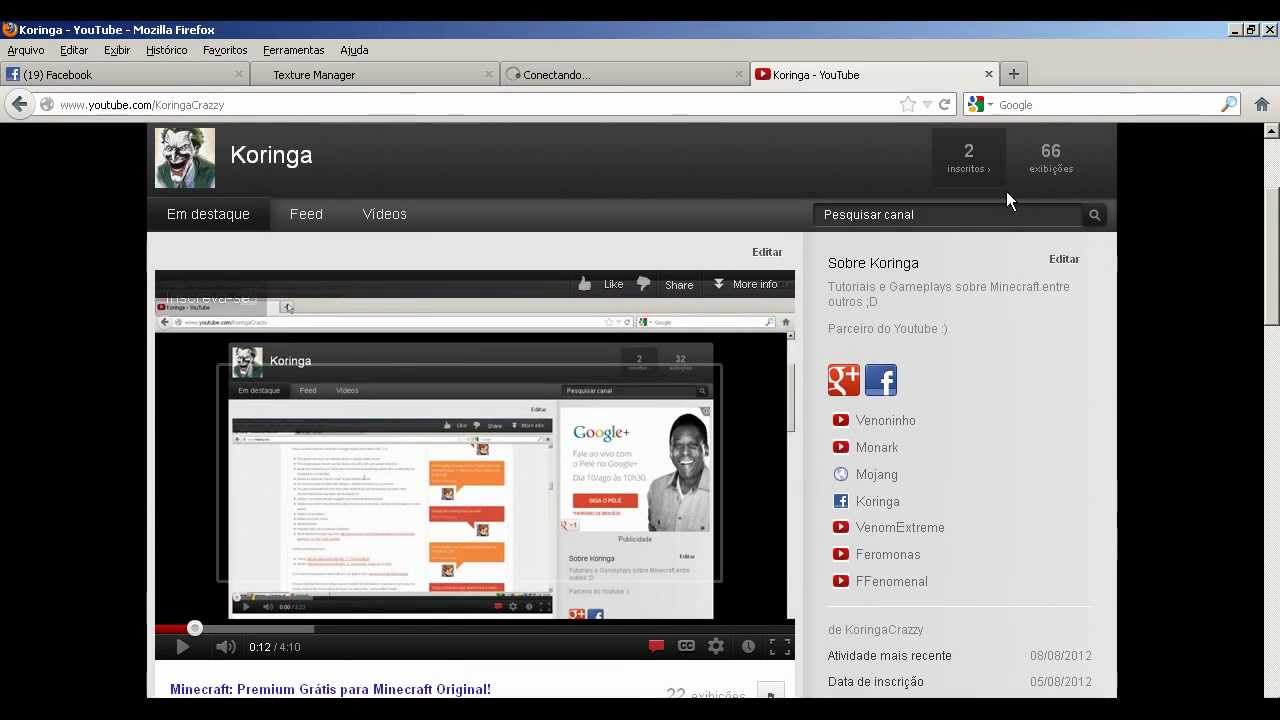Switch to the Facebook browser tab
Screen dimensions: 1280x720
(124, 74)
